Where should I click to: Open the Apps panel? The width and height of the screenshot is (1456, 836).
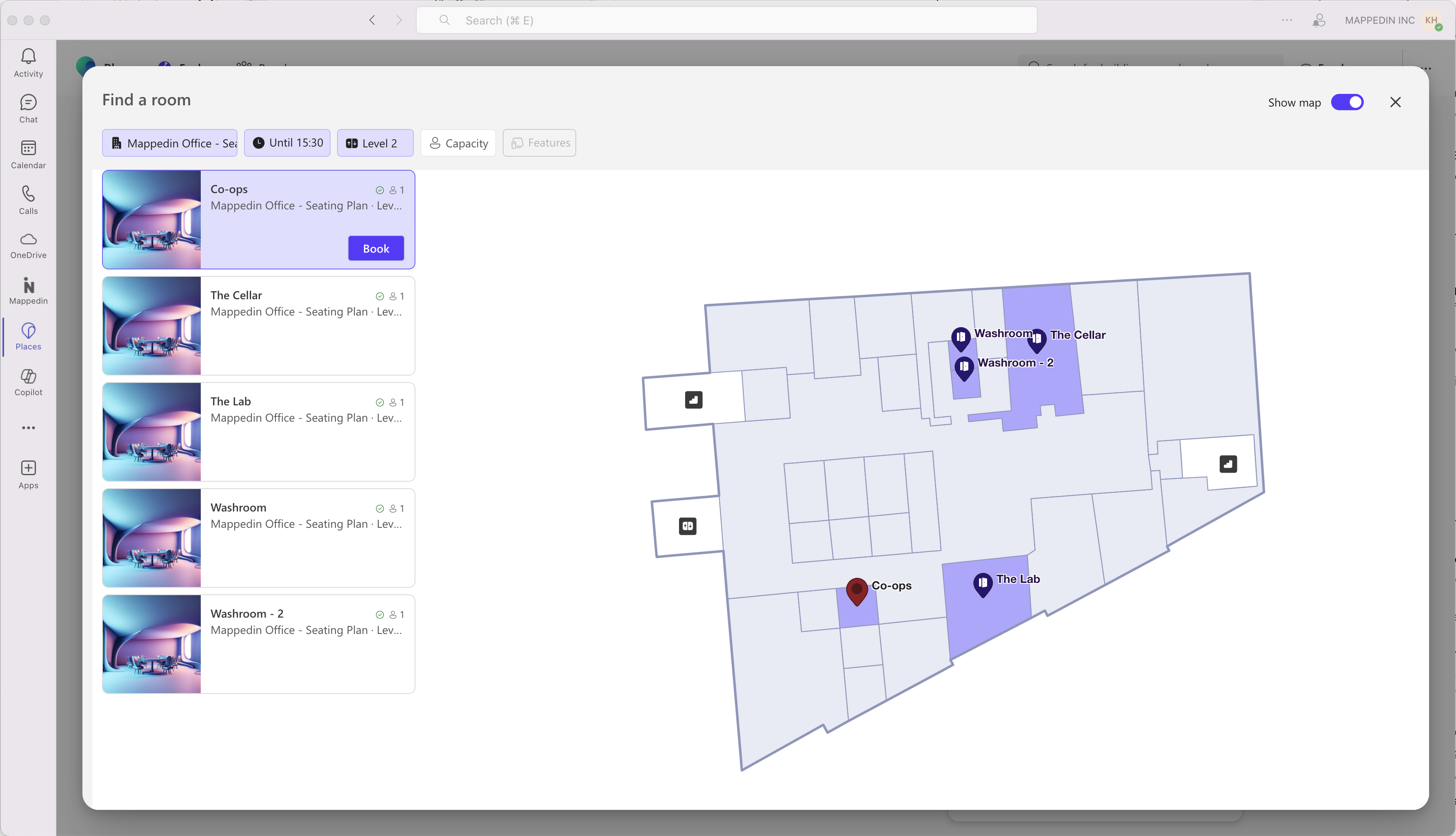pyautogui.click(x=28, y=473)
